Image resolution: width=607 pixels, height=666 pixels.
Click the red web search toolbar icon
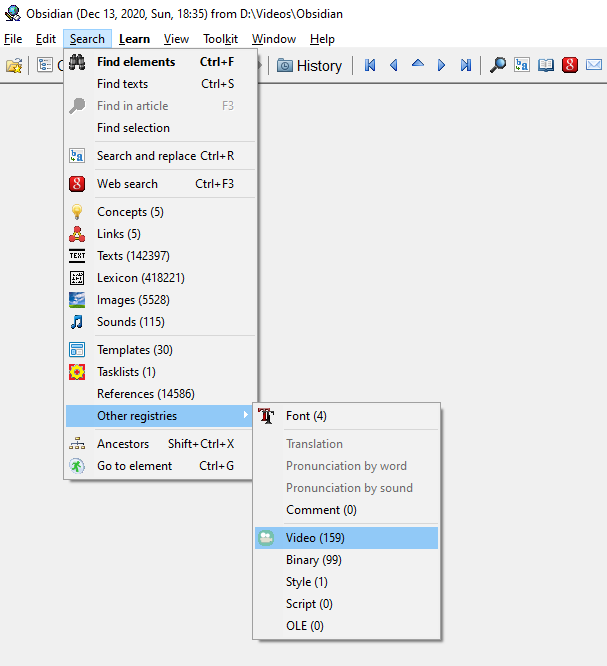pos(570,65)
